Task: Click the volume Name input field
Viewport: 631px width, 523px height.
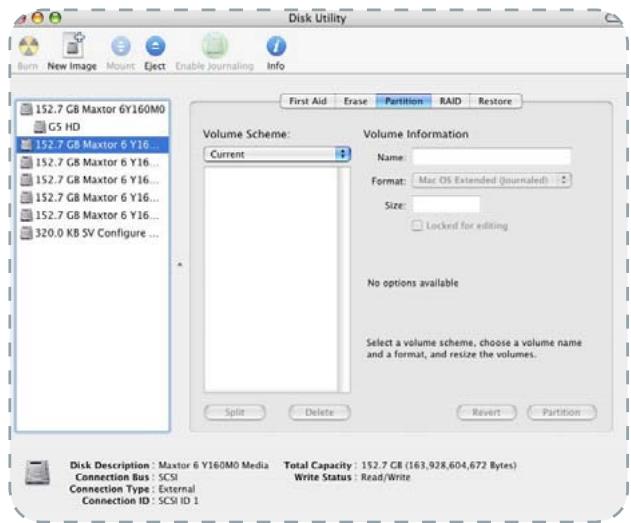Action: pos(491,156)
